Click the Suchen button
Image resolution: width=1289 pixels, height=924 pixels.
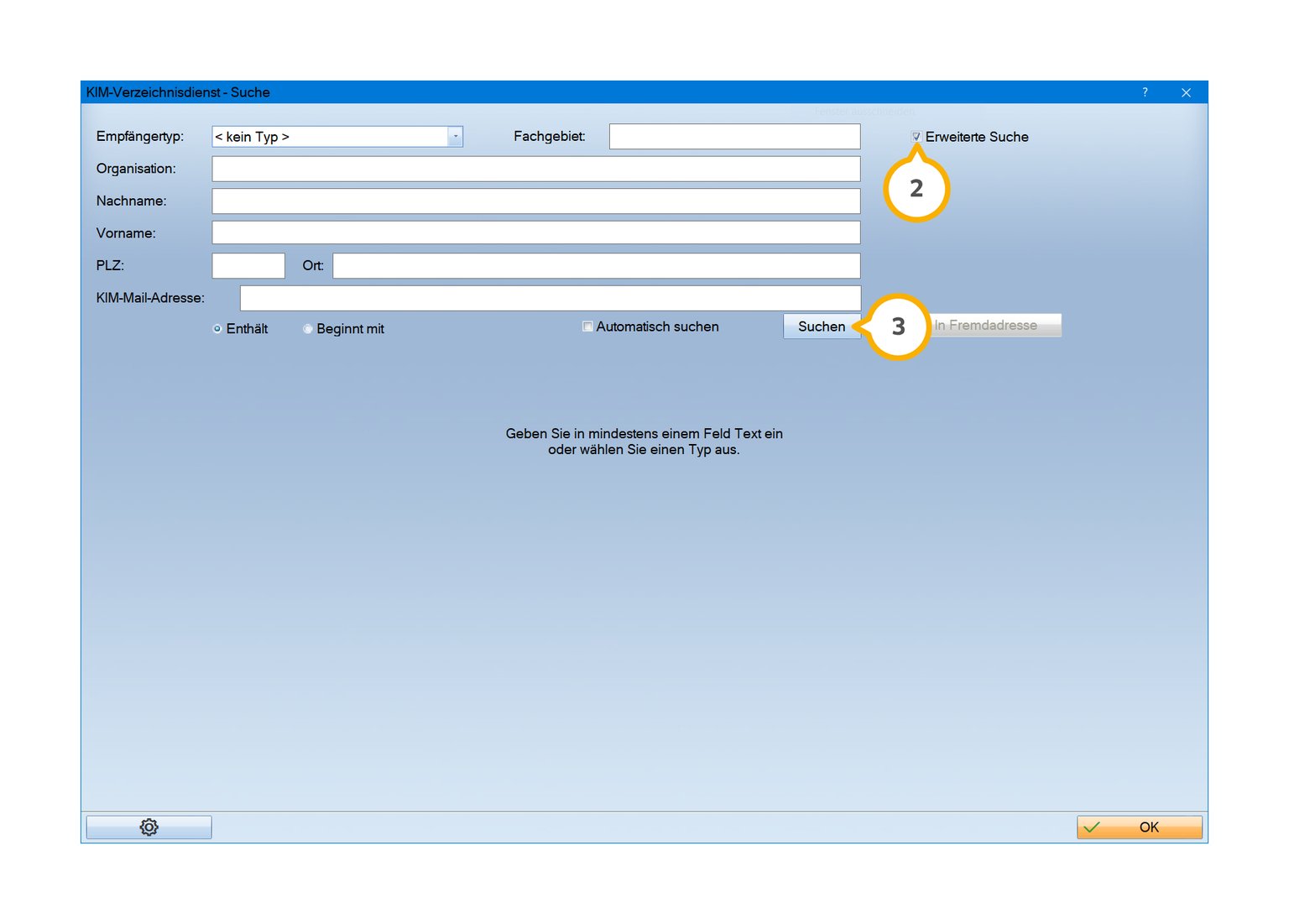coord(822,326)
